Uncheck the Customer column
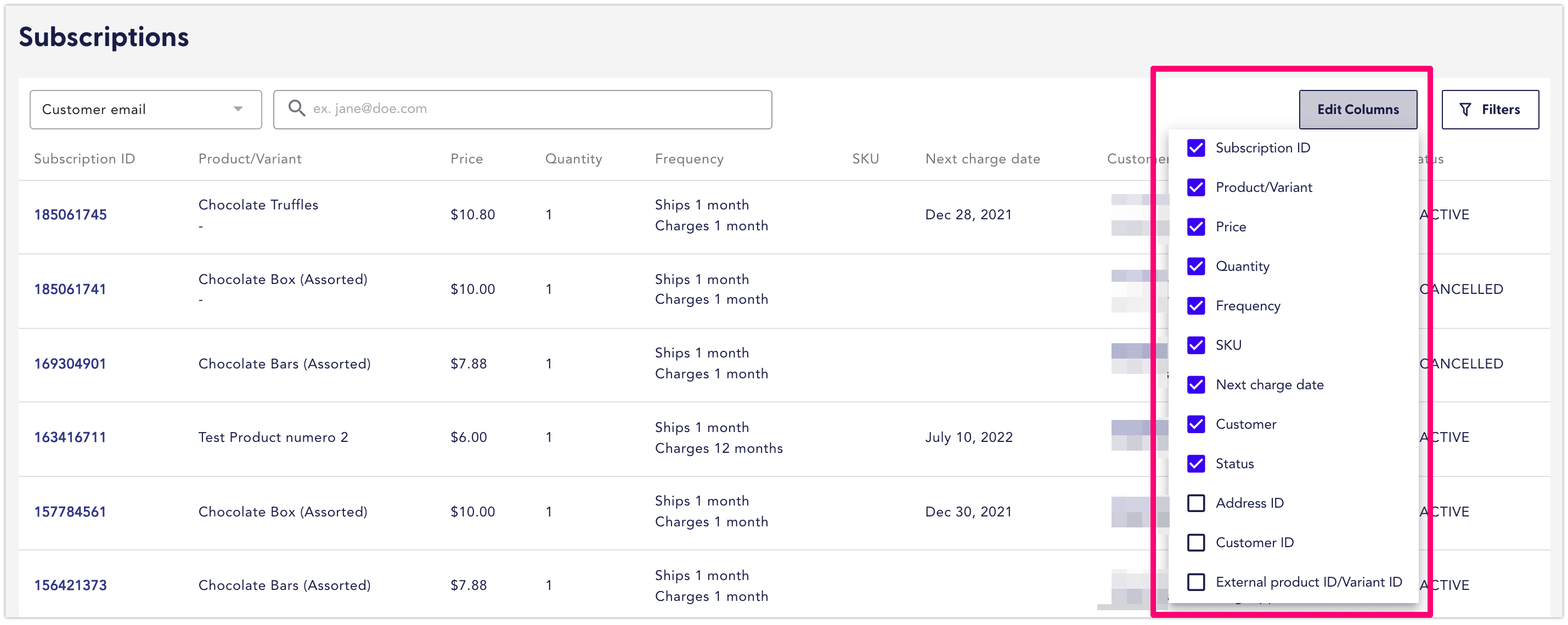Screen dimensions: 1568x625 1196,424
